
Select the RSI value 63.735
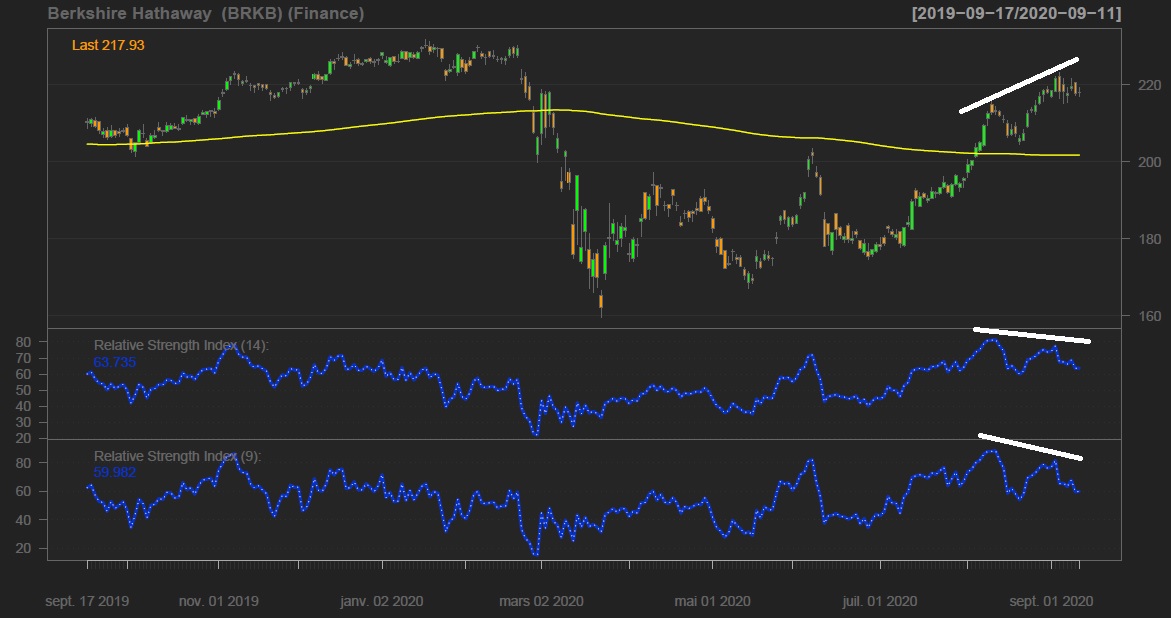[114, 362]
